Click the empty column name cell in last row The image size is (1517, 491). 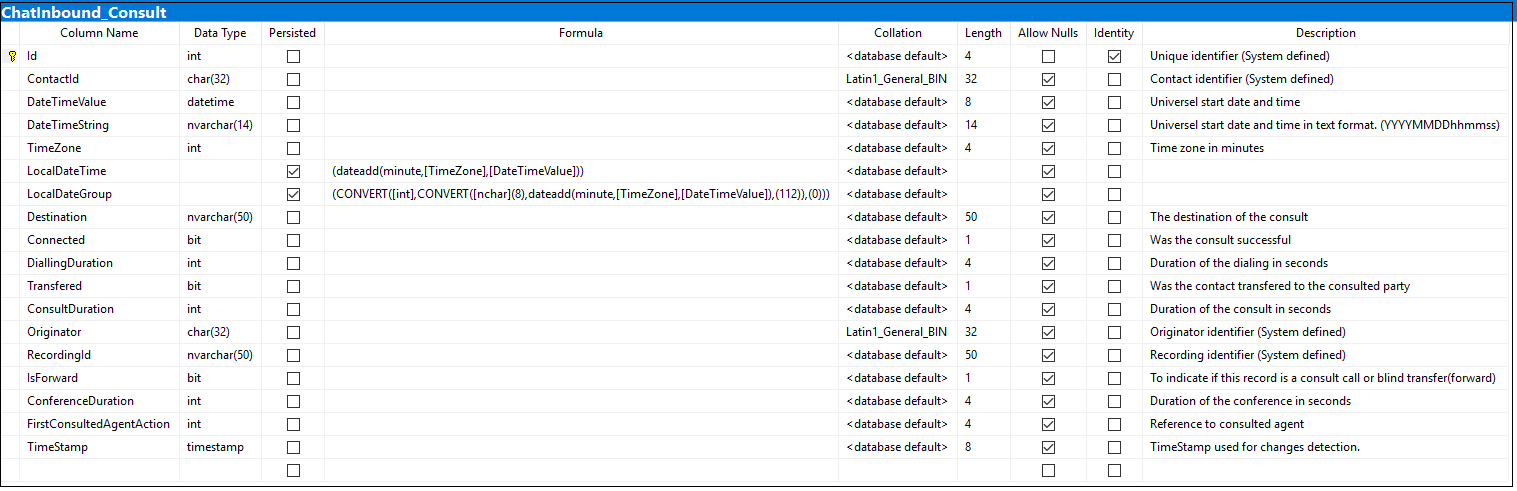[100, 470]
